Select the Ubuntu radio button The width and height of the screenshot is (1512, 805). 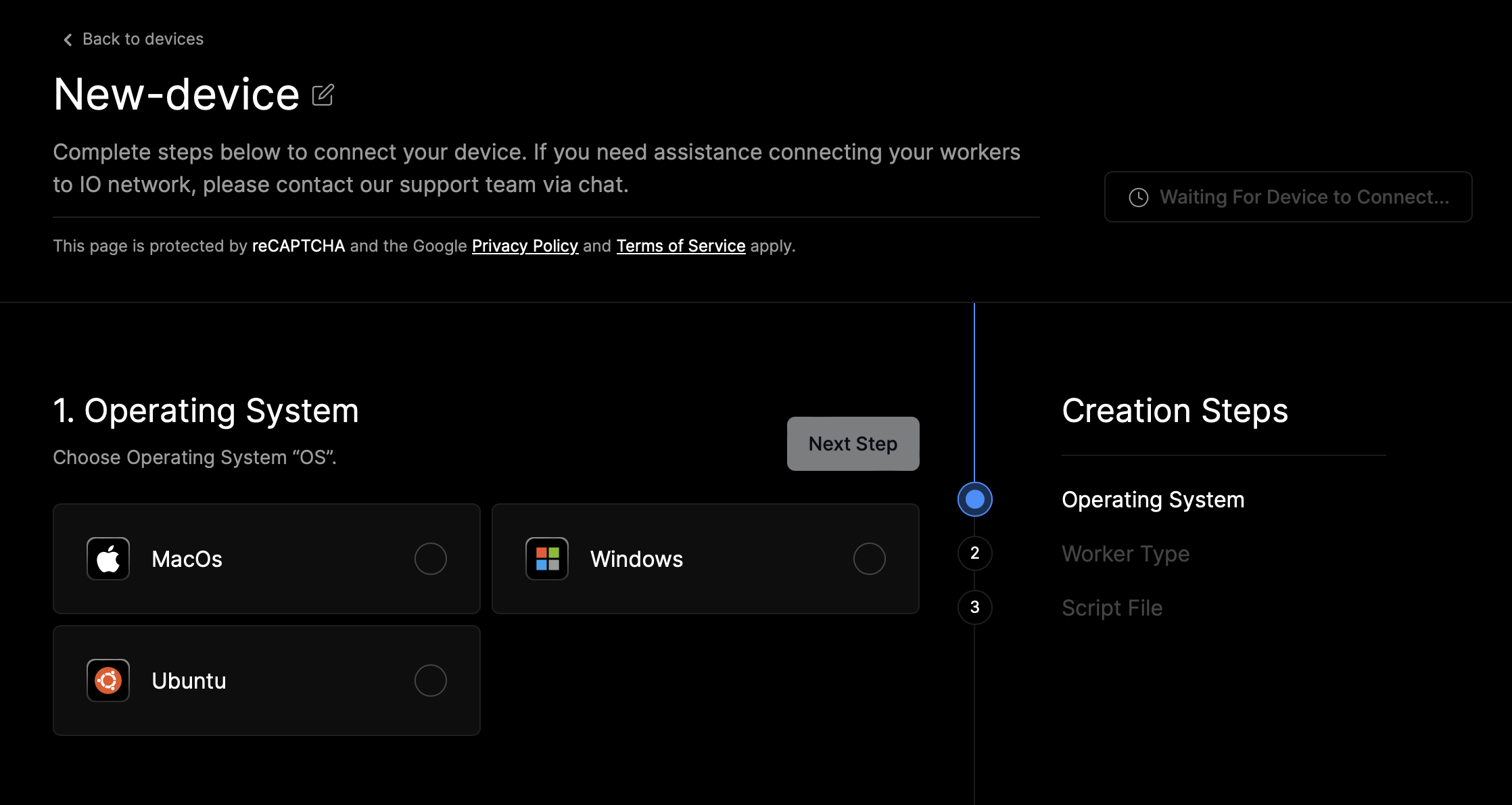click(x=431, y=681)
